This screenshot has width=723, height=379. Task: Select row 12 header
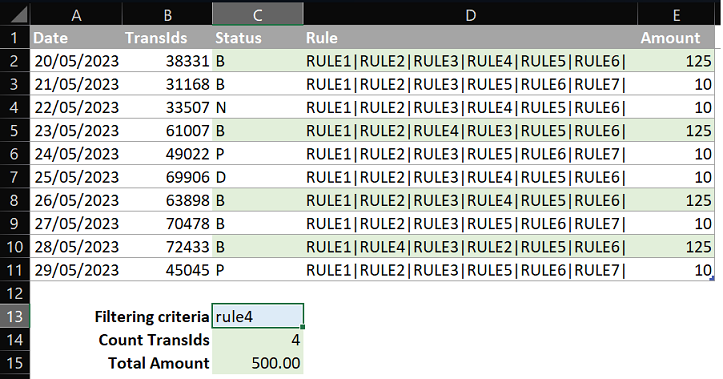click(x=15, y=293)
